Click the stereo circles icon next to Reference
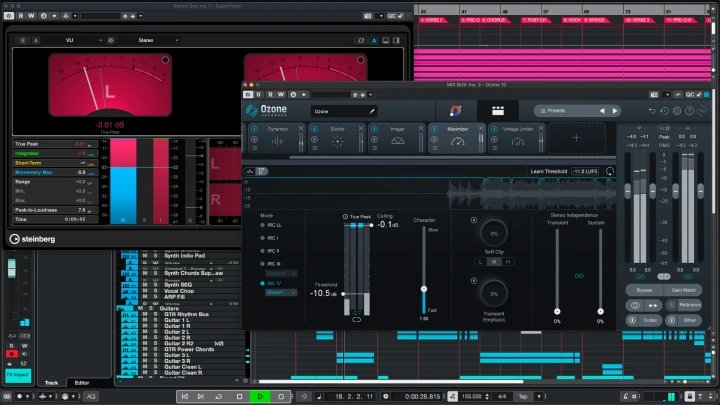The width and height of the screenshot is (720, 405). tap(635, 305)
